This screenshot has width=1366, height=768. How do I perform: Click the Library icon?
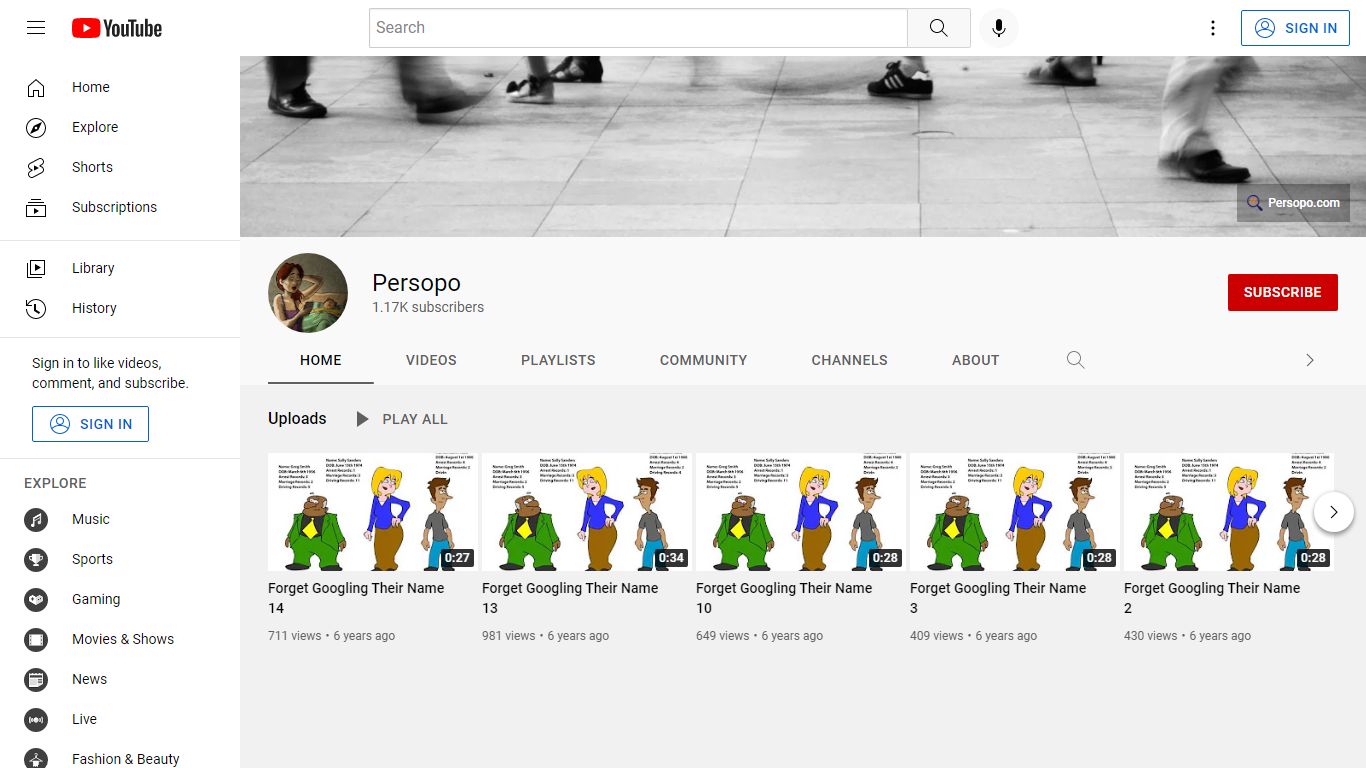tap(36, 268)
